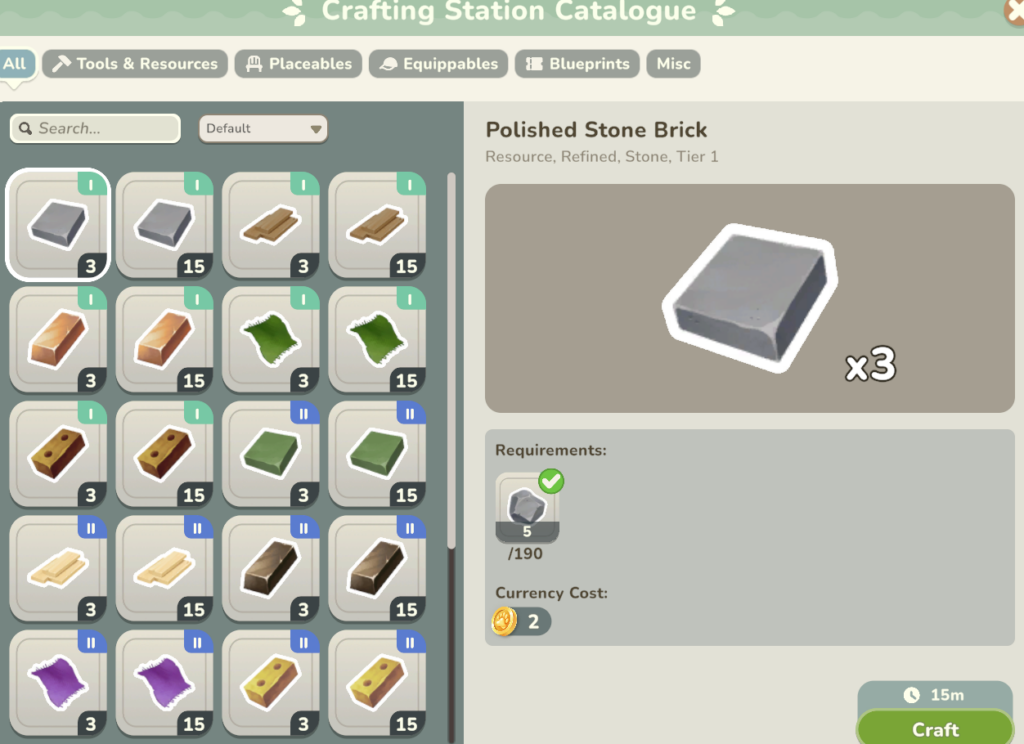Image resolution: width=1024 pixels, height=744 pixels.
Task: Switch to the Equippables tab
Action: [438, 64]
